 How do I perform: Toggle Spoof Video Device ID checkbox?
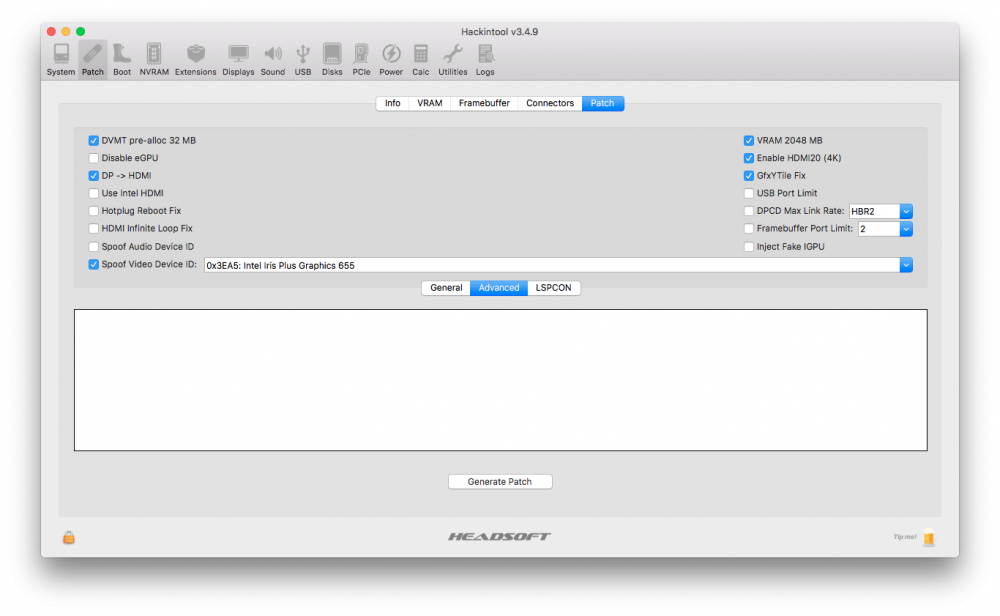click(94, 264)
